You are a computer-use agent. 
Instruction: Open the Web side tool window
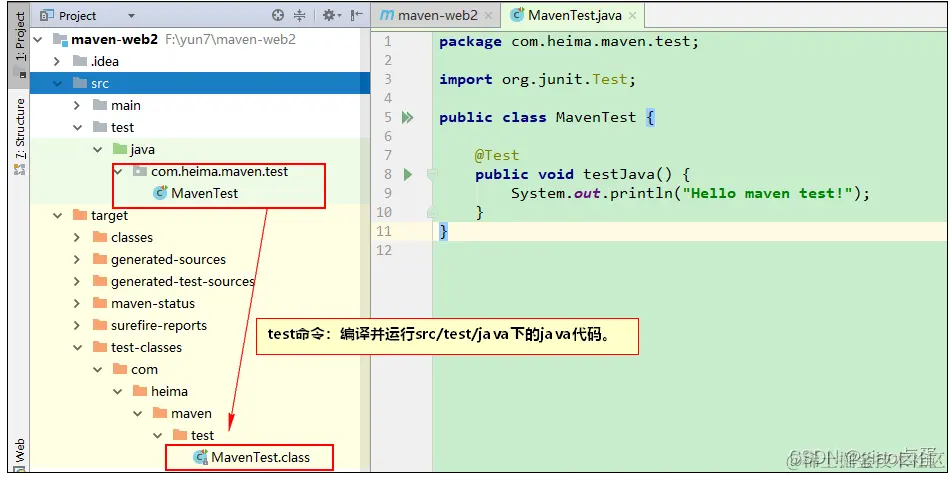(21, 454)
